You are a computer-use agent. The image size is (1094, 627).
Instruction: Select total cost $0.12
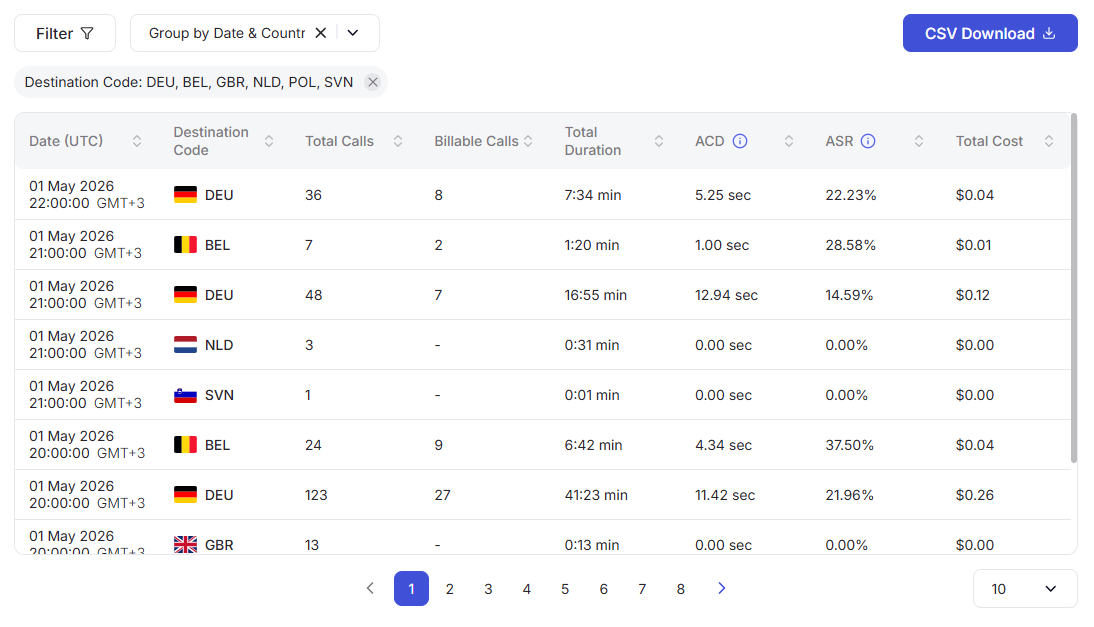973,295
